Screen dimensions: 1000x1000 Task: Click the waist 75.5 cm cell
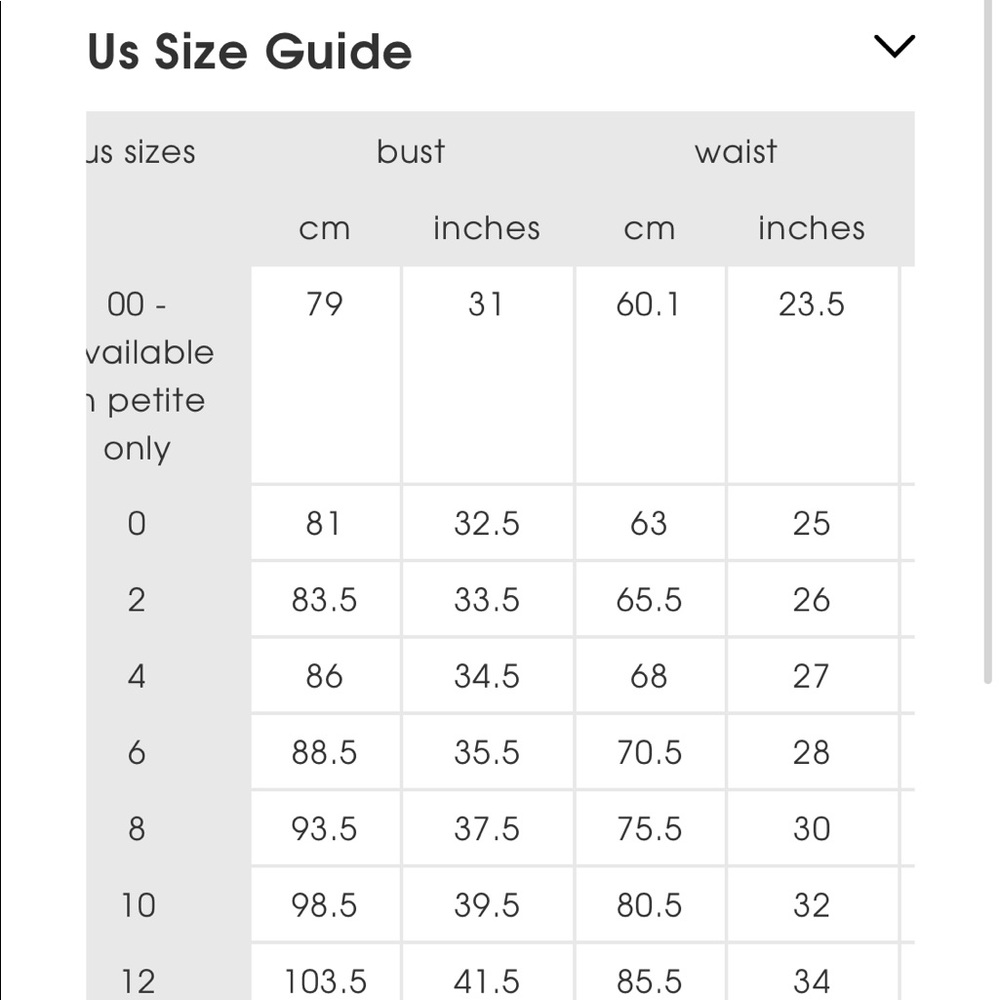[649, 829]
